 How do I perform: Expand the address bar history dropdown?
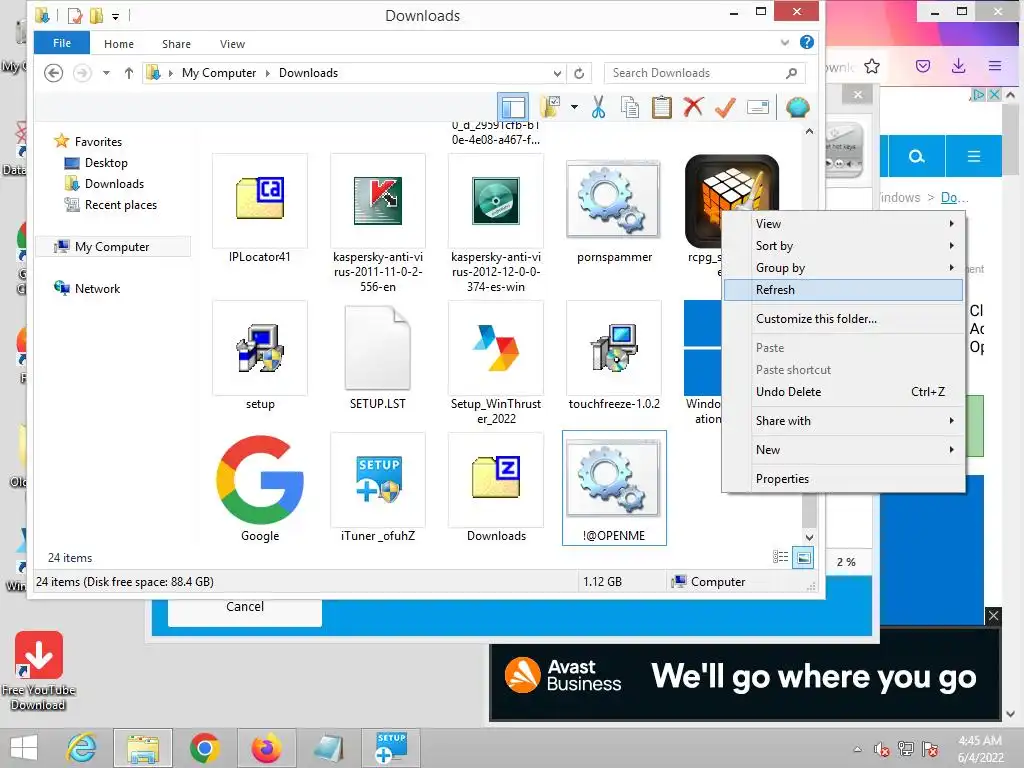click(557, 73)
